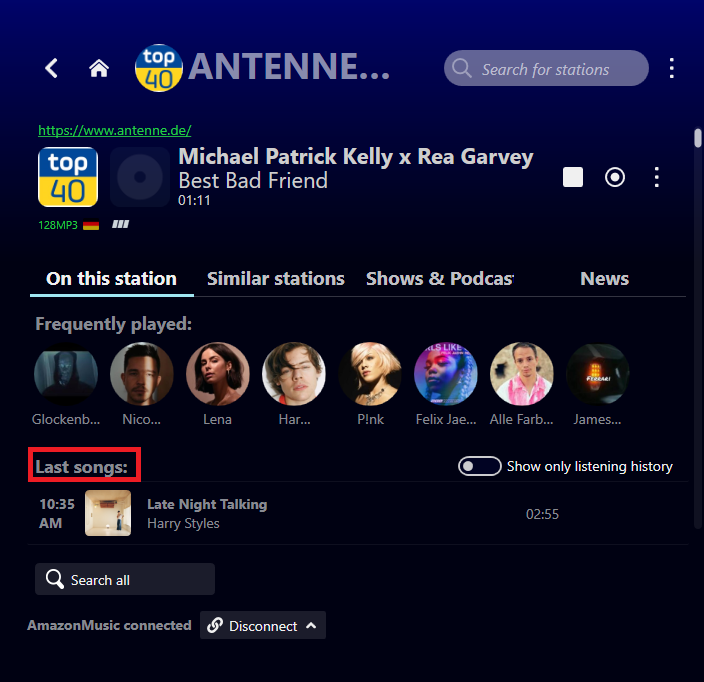Switch to the News tab
704x682 pixels.
(604, 279)
